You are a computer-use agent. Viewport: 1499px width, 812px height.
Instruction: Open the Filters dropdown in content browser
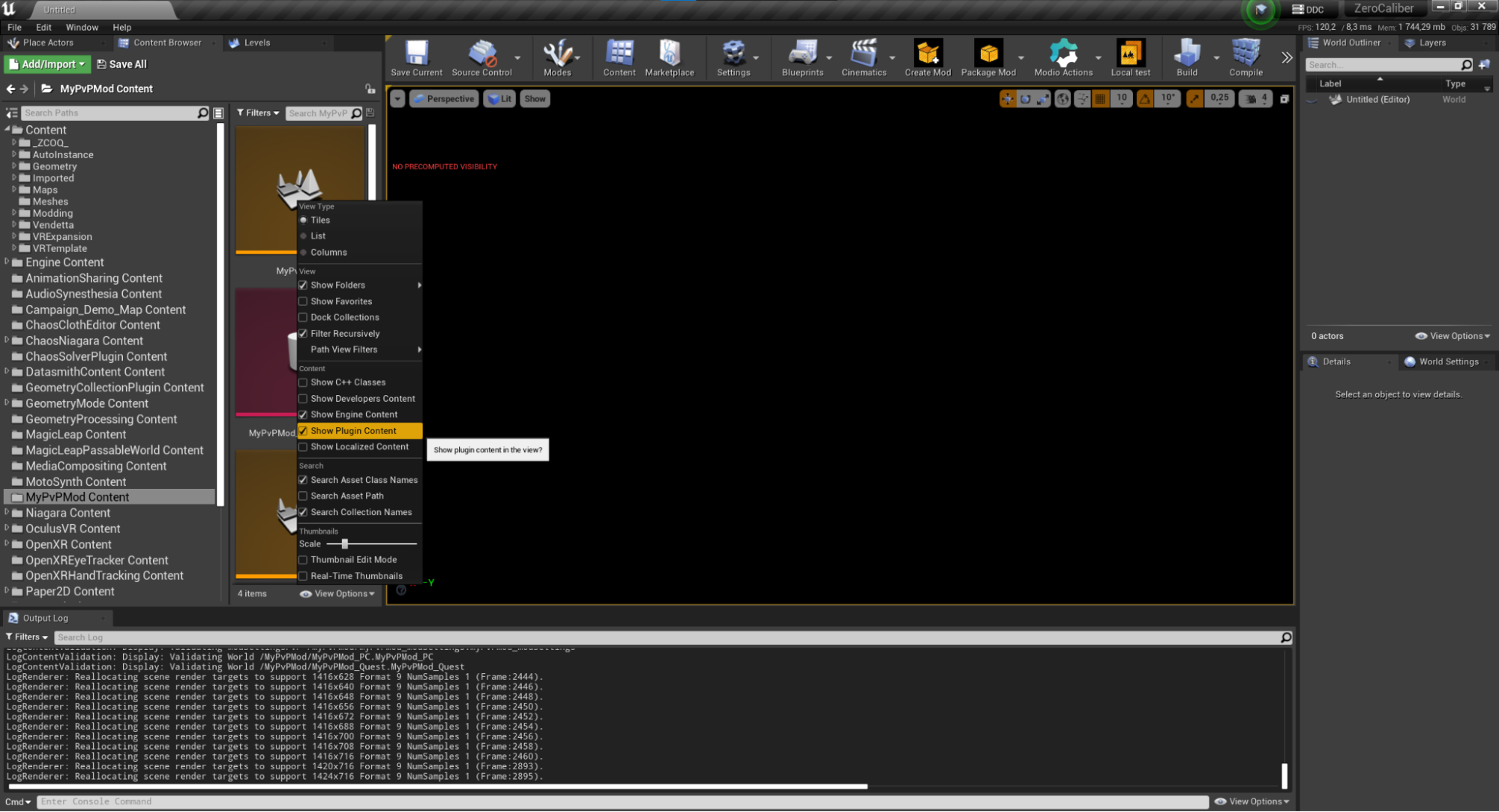258,113
